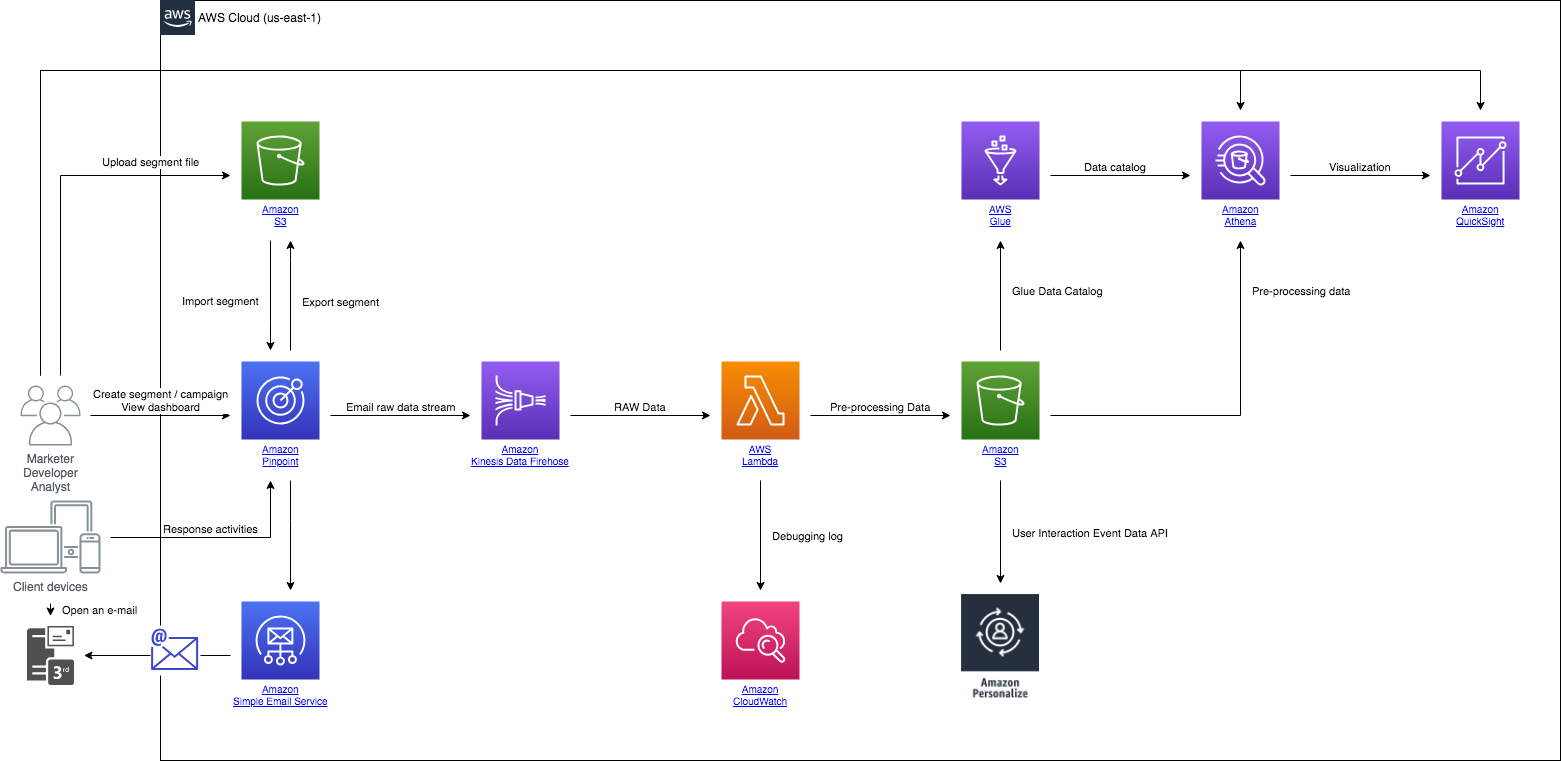The image size is (1561, 761).
Task: Click the AWS Glue icon
Action: point(1000,161)
